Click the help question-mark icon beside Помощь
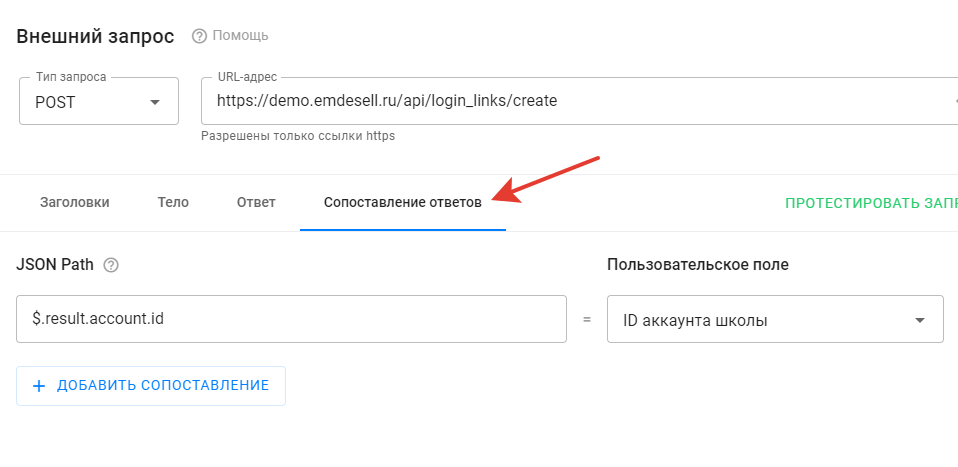Image resolution: width=958 pixels, height=467 pixels. pos(199,36)
